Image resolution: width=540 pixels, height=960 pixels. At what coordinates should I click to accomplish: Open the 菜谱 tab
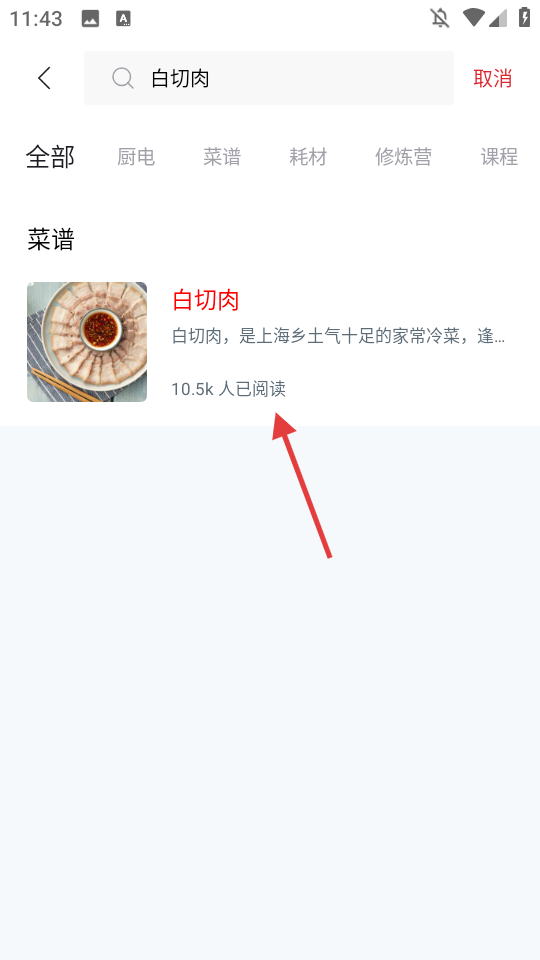(222, 157)
